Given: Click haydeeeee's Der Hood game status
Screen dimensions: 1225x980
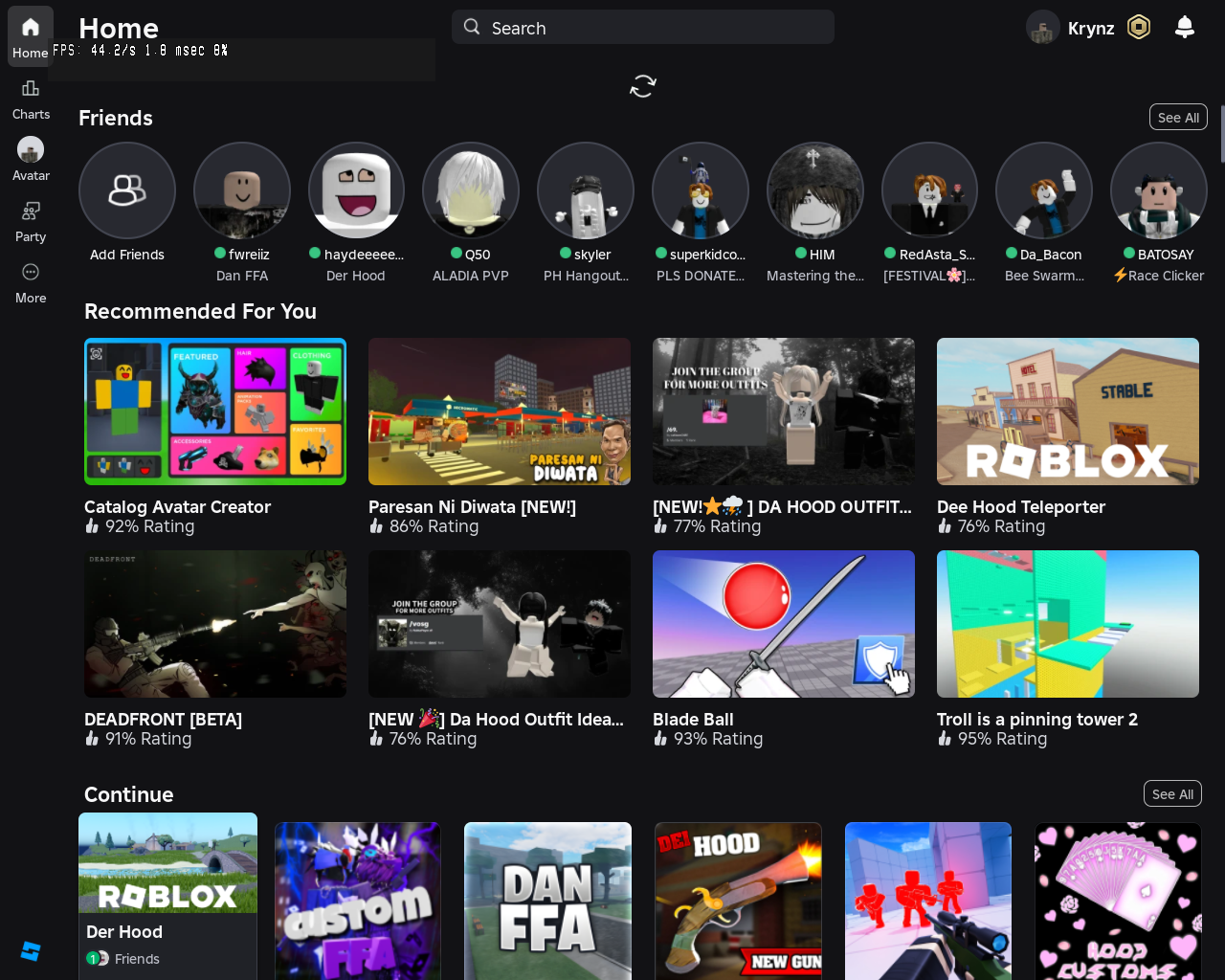Looking at the screenshot, I should point(356,276).
